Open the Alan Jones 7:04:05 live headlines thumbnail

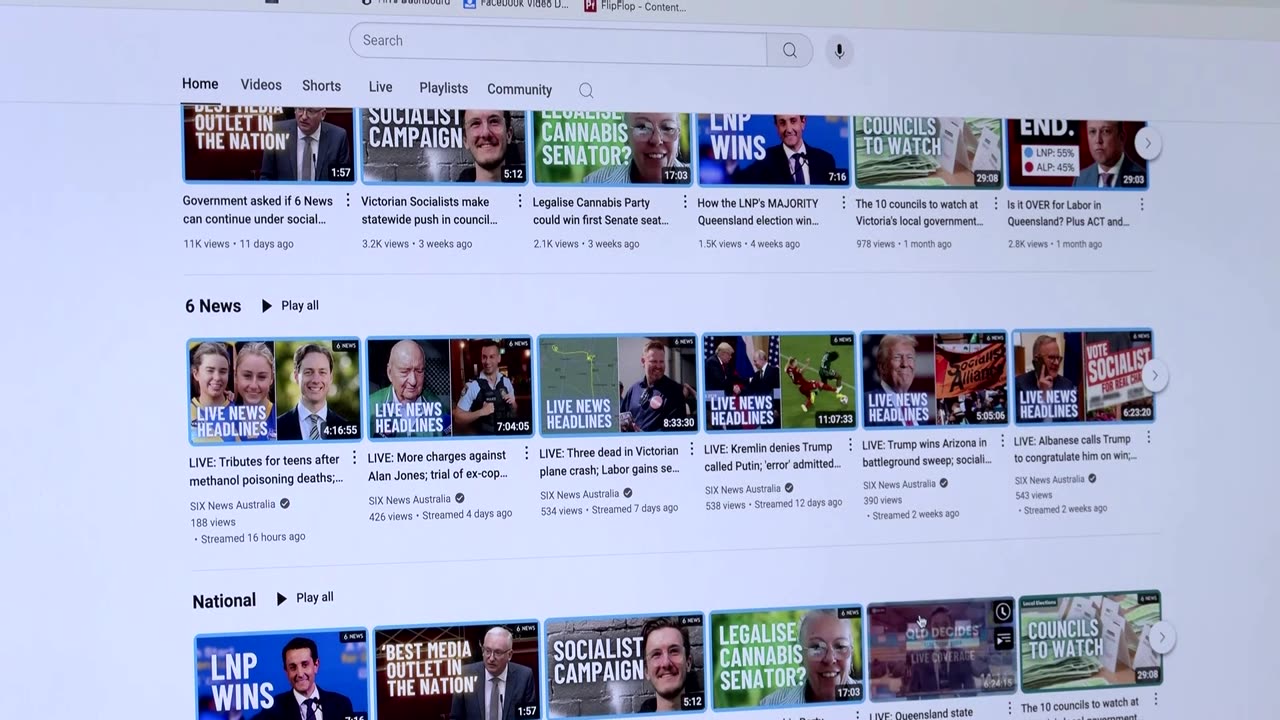click(449, 388)
